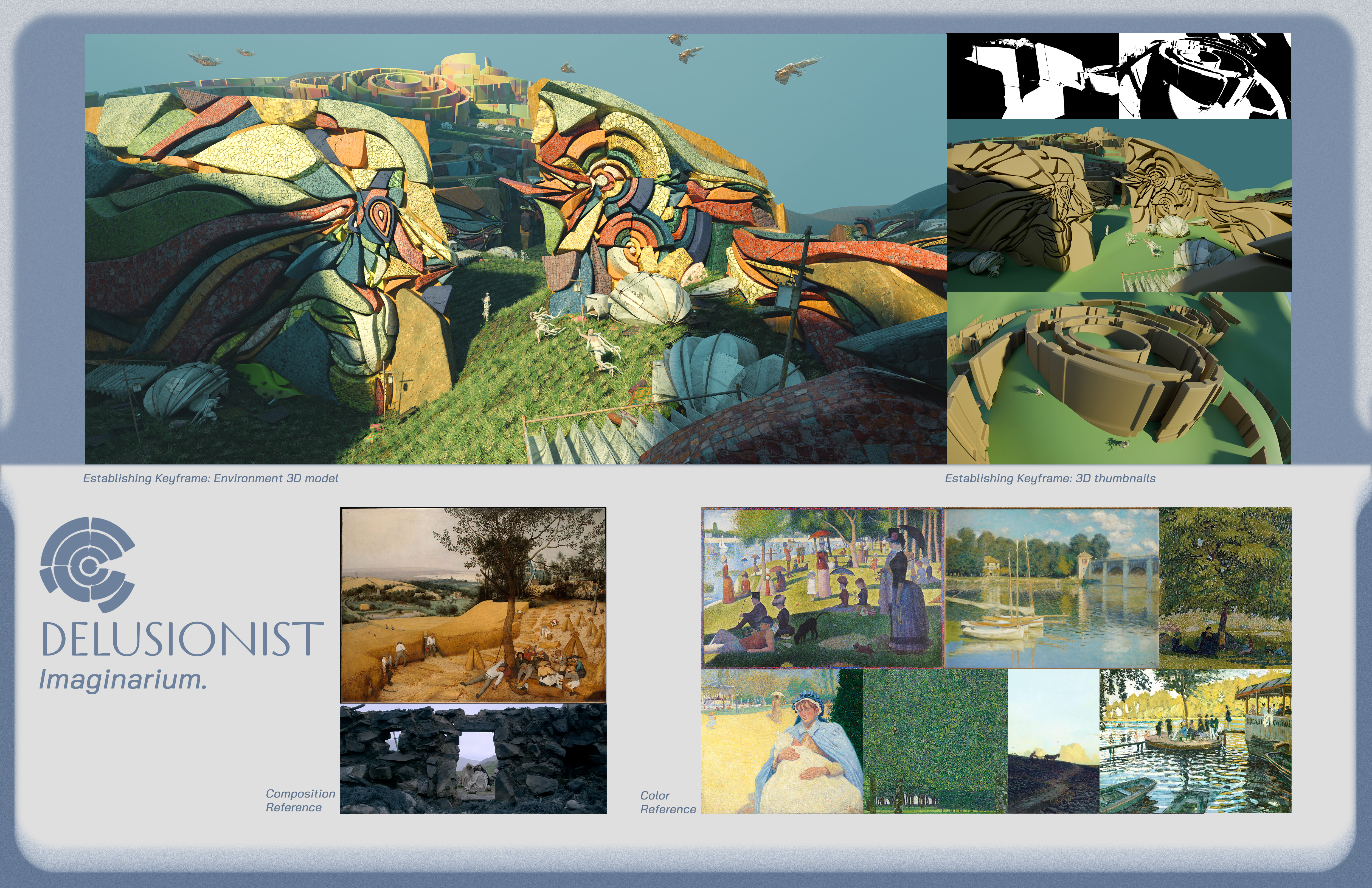Click the Bruegel harvesters painting reference

pyautogui.click(x=473, y=605)
